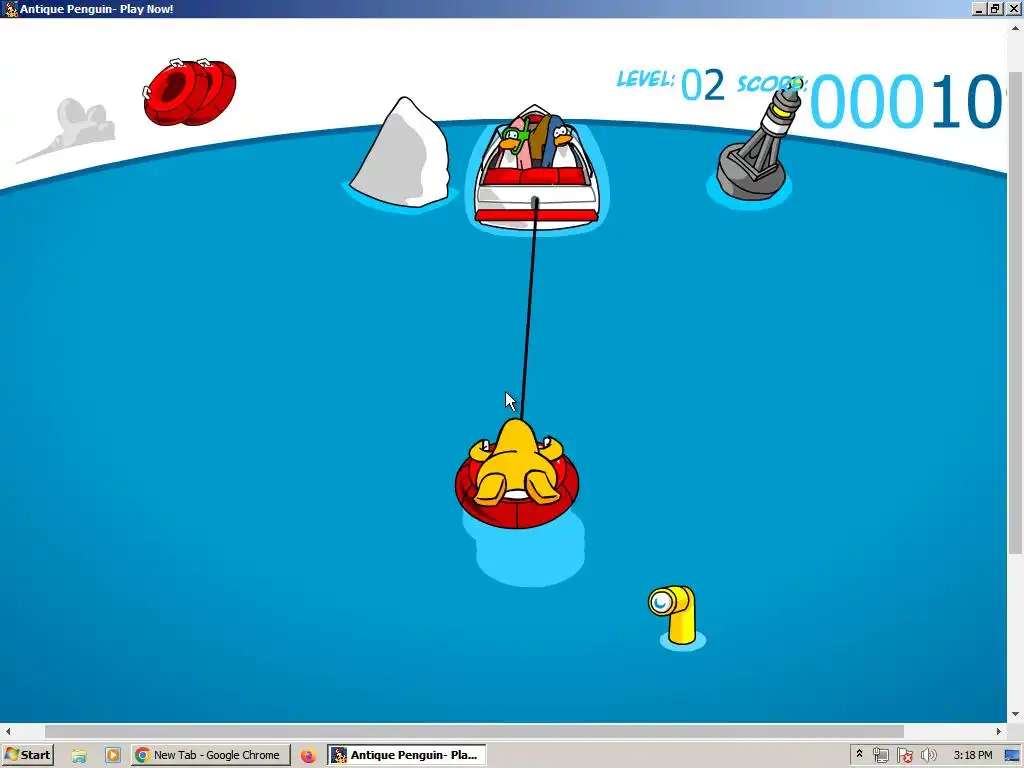Open Firefox from the taskbar
The height and width of the screenshot is (768, 1024).
pyautogui.click(x=308, y=756)
